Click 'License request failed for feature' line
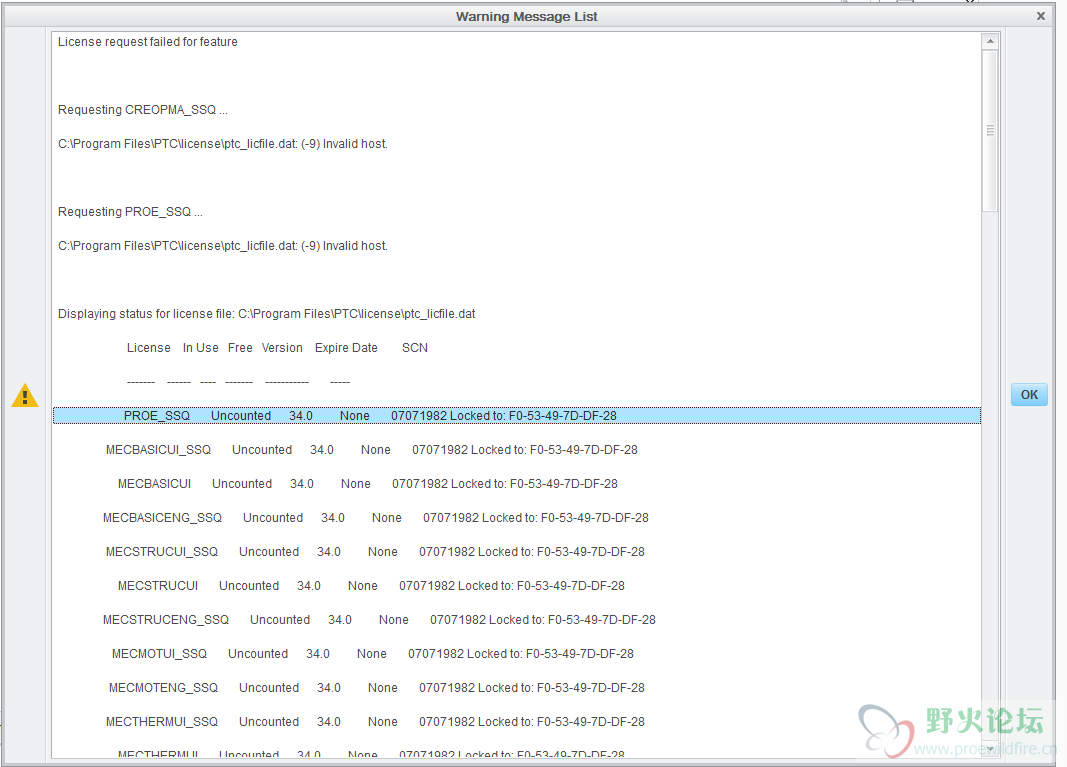 click(x=148, y=42)
